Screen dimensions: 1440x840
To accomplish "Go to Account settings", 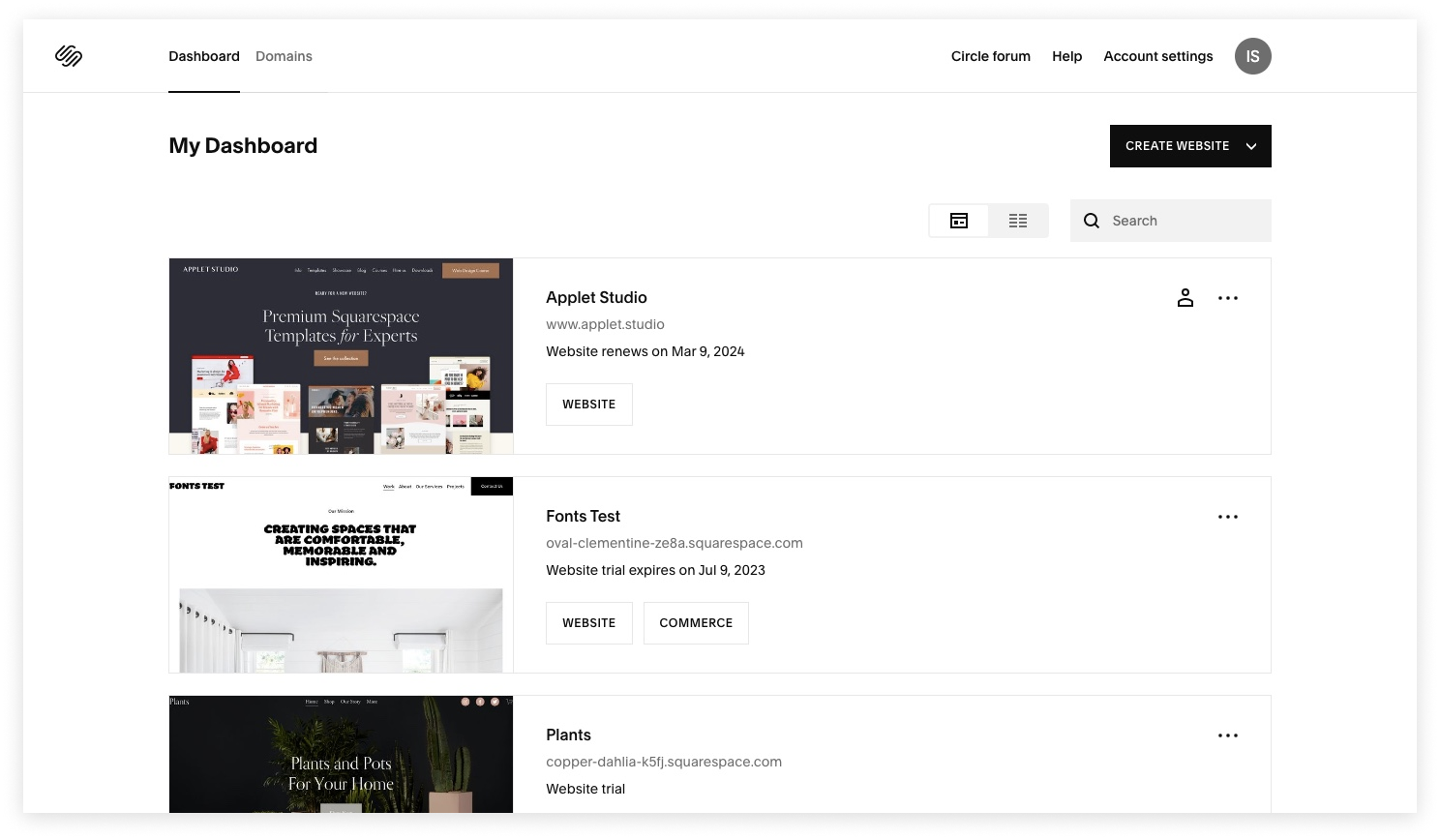I will 1158,56.
